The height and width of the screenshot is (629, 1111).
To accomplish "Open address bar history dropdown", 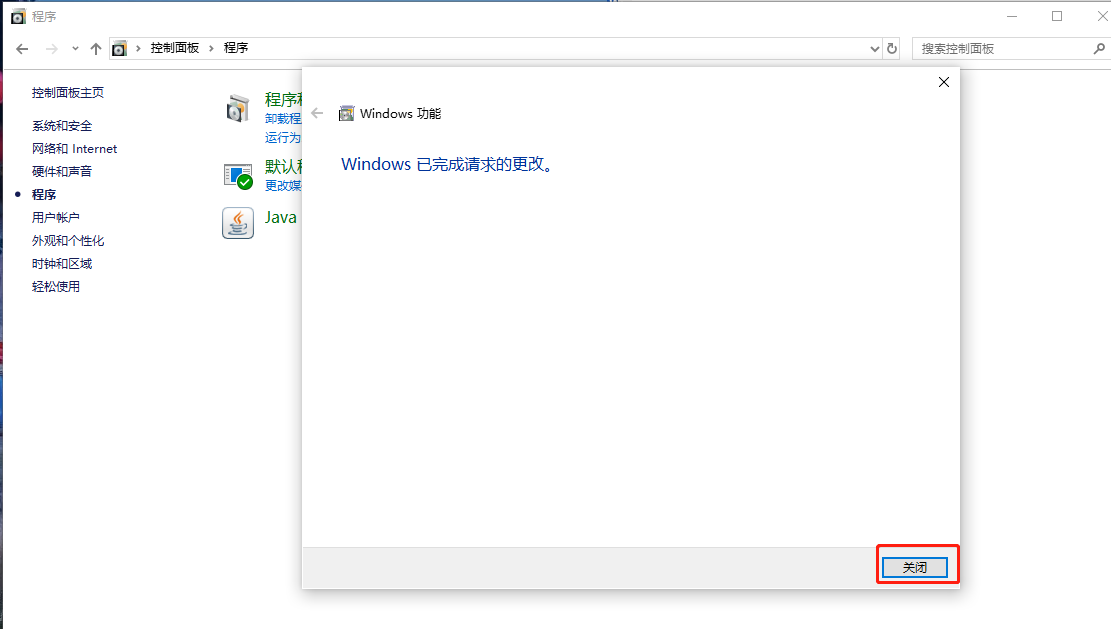I will 874,49.
